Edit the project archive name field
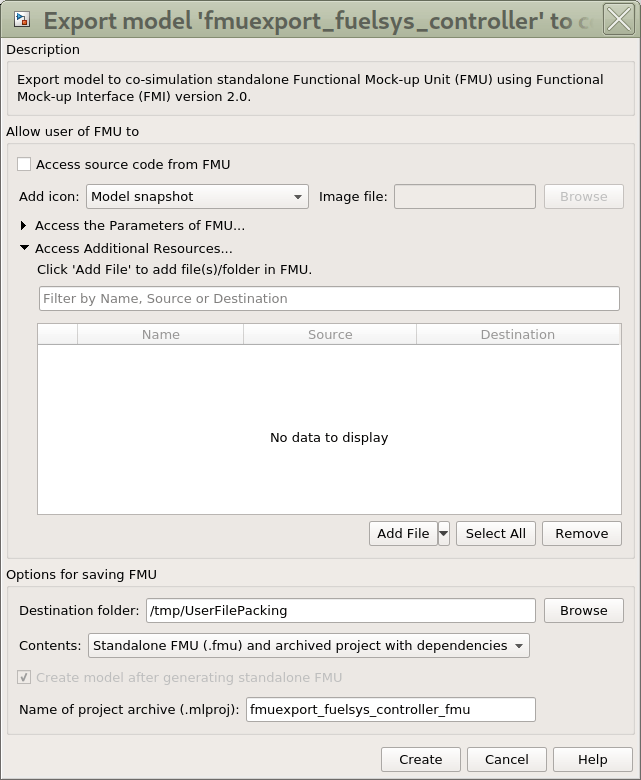The width and height of the screenshot is (641, 780). point(390,710)
